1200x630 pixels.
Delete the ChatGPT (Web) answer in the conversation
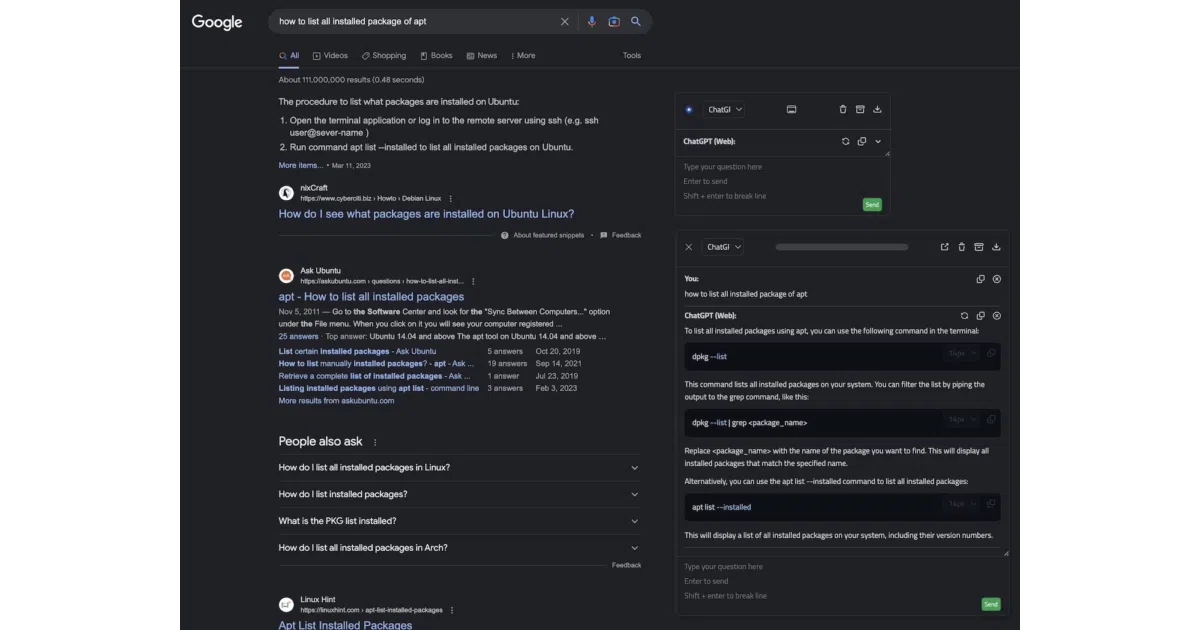pos(997,315)
